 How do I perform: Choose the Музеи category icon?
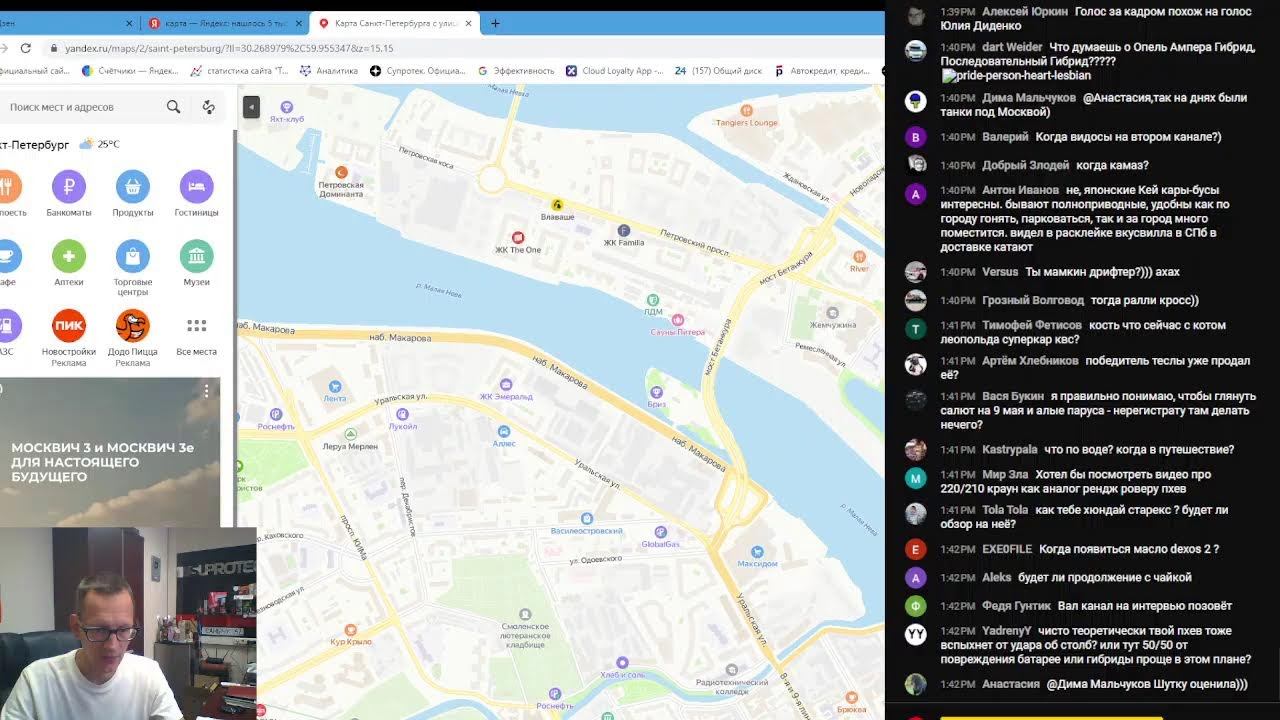(196, 257)
